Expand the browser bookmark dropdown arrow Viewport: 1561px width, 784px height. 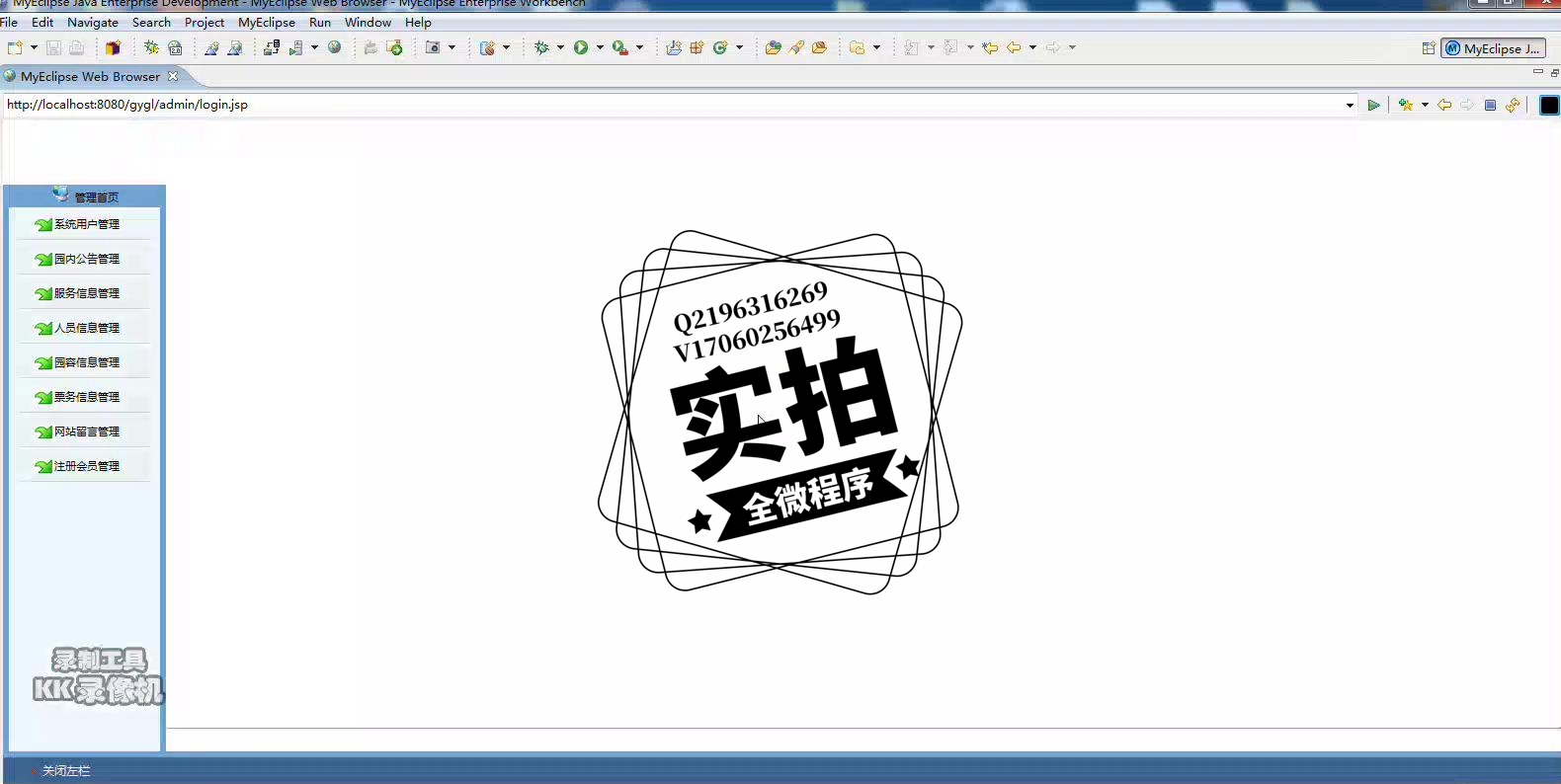point(1425,105)
